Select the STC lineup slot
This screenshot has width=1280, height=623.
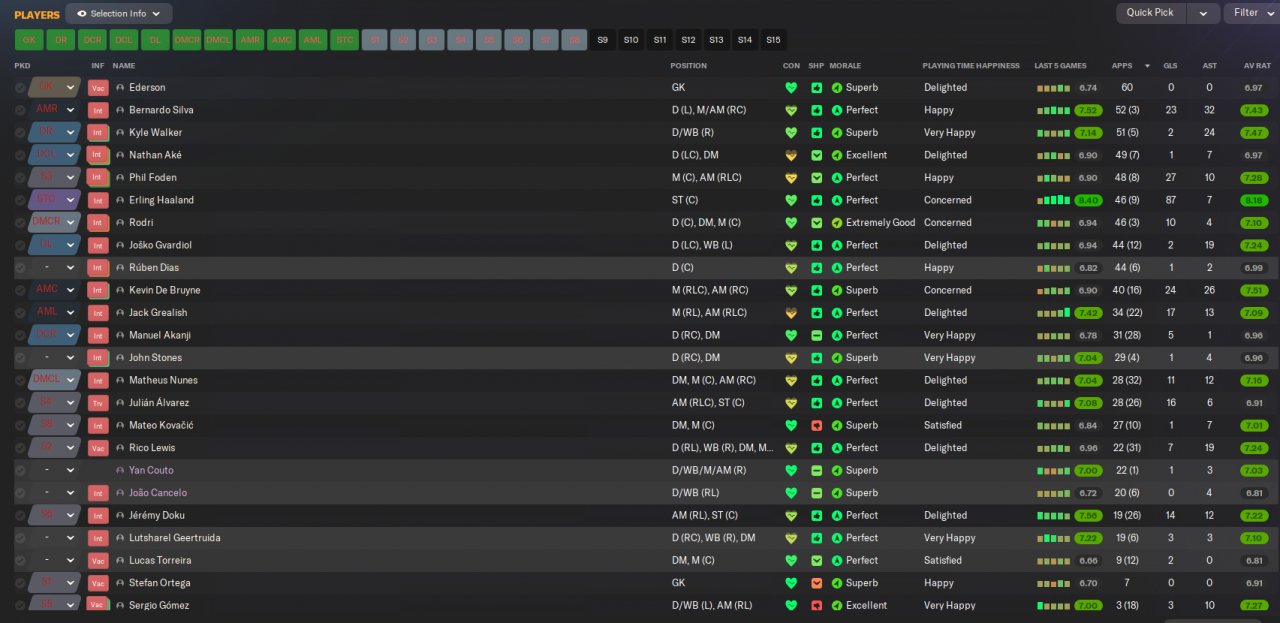coord(344,40)
